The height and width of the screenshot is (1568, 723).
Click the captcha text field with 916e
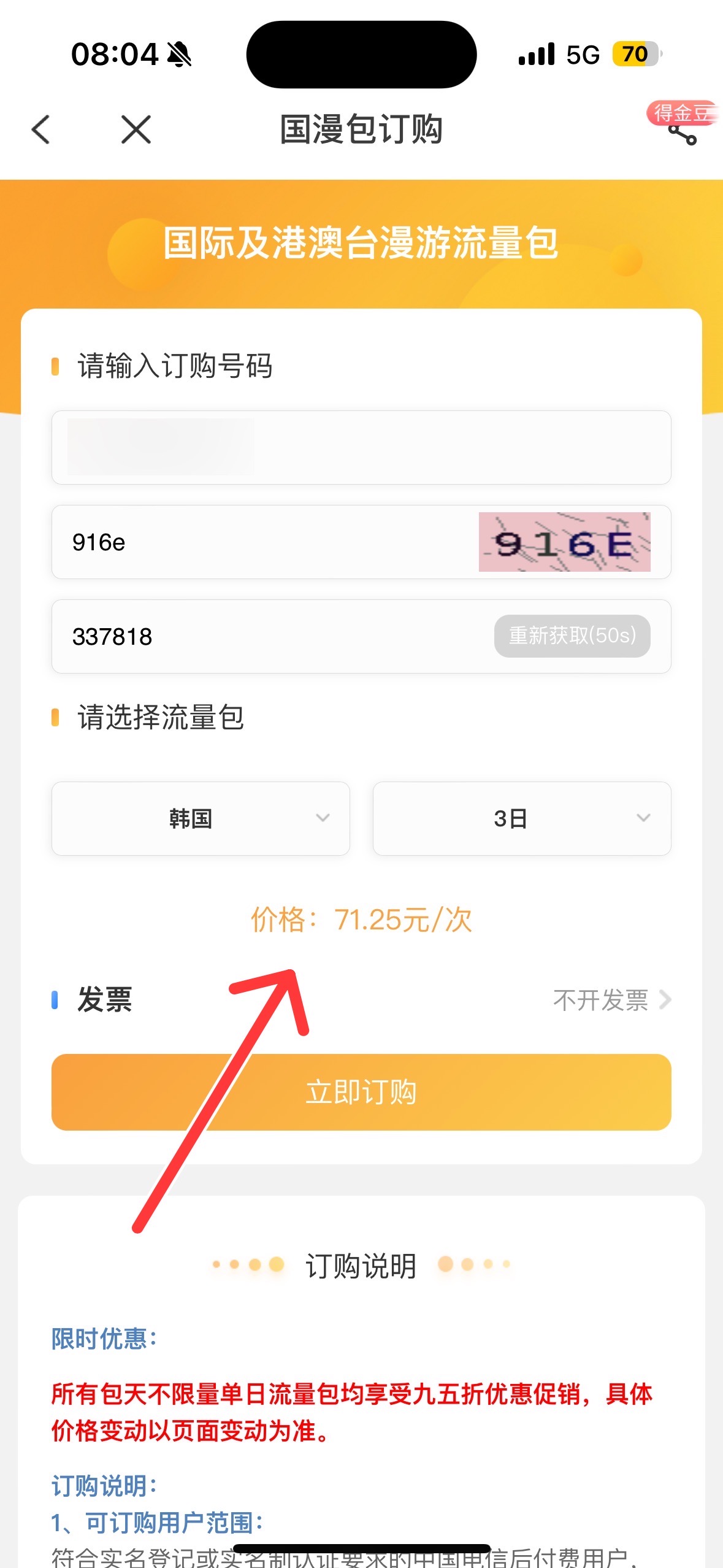click(x=264, y=542)
